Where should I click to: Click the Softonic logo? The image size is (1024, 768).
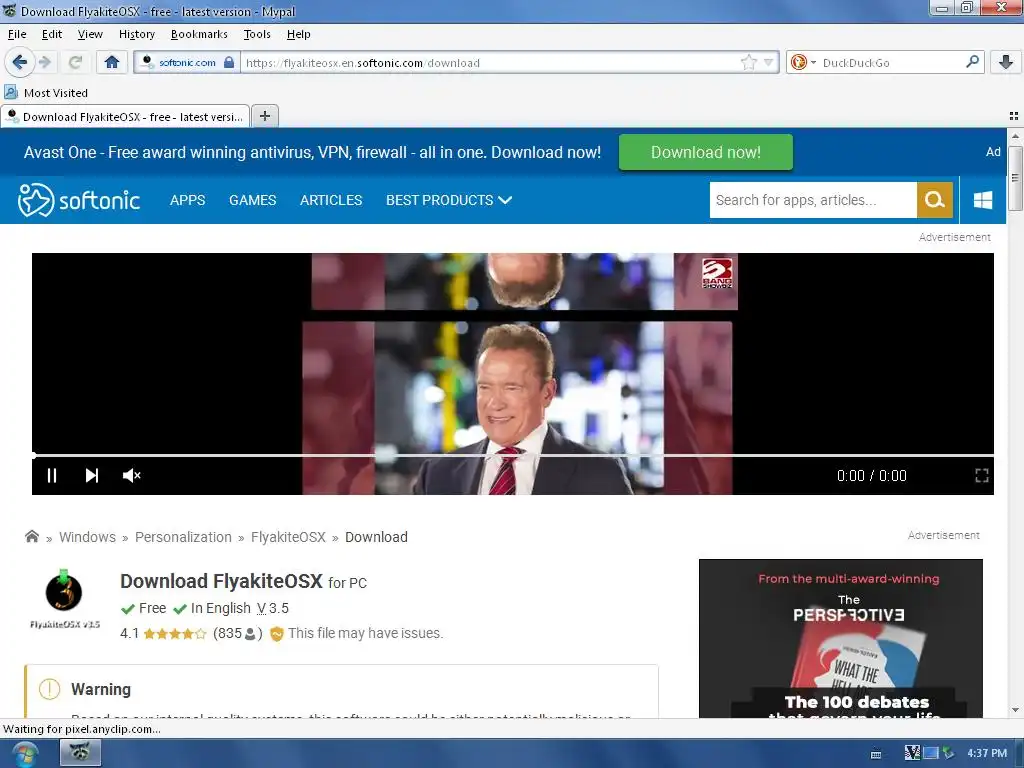(x=79, y=200)
